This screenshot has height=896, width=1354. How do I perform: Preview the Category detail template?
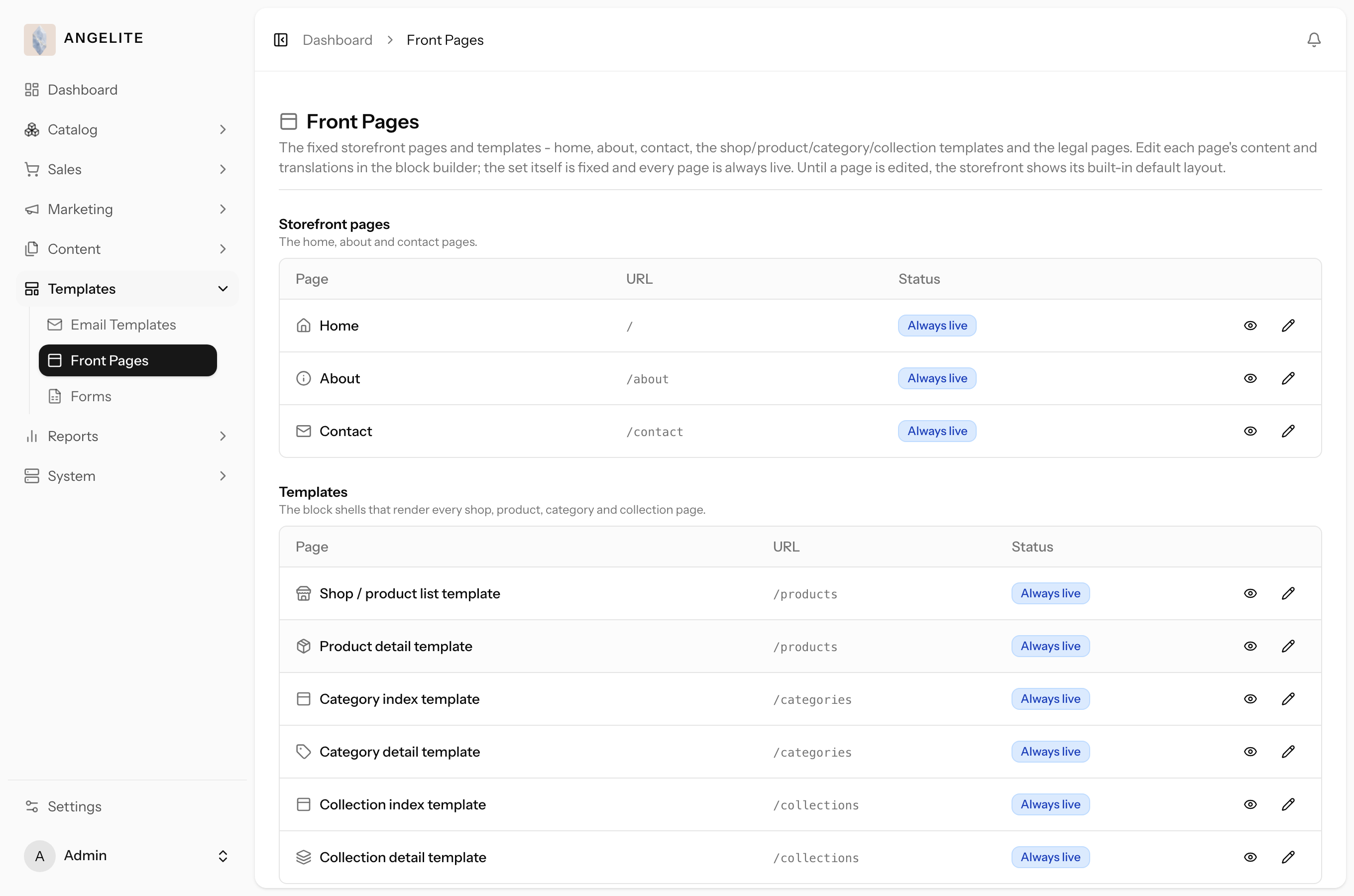pos(1250,752)
